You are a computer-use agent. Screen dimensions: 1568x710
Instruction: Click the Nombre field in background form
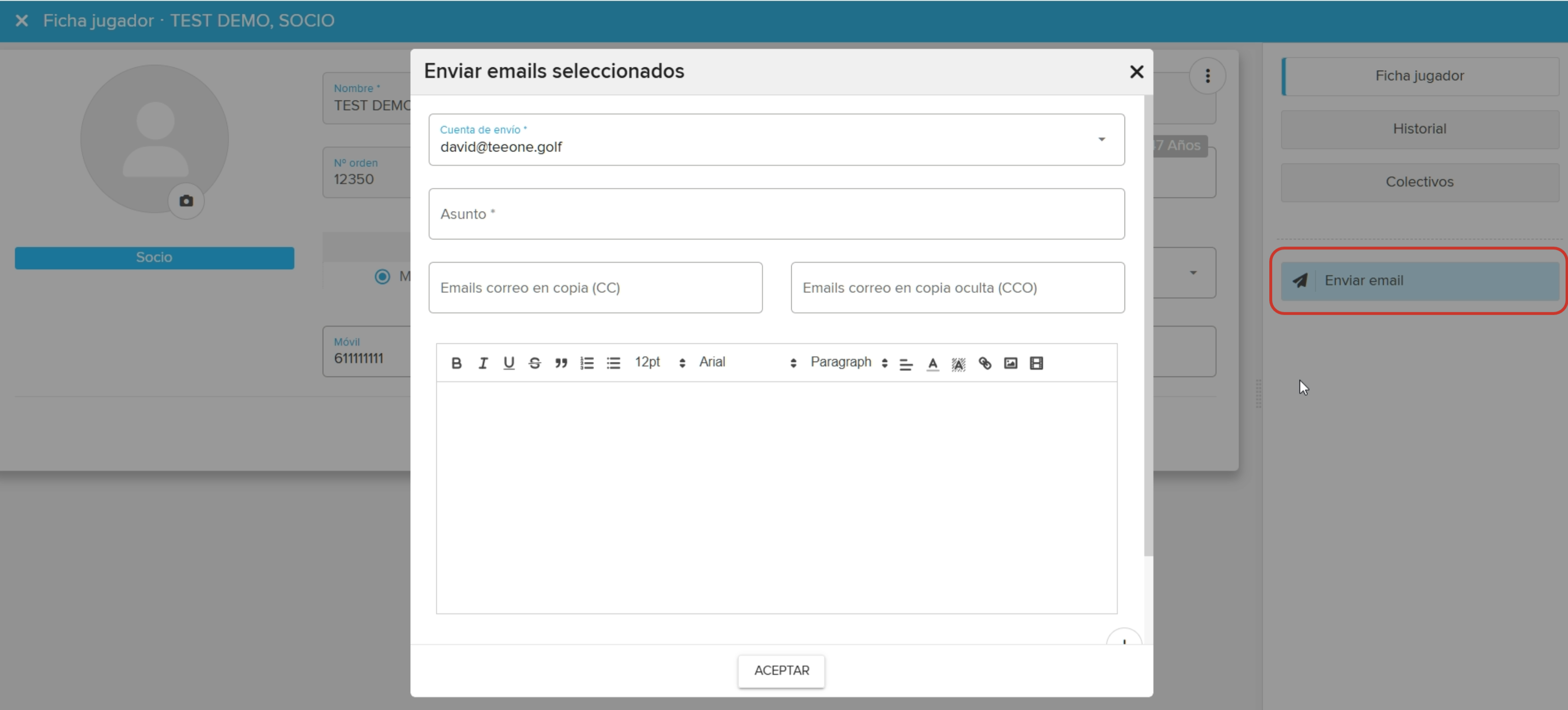pyautogui.click(x=367, y=98)
